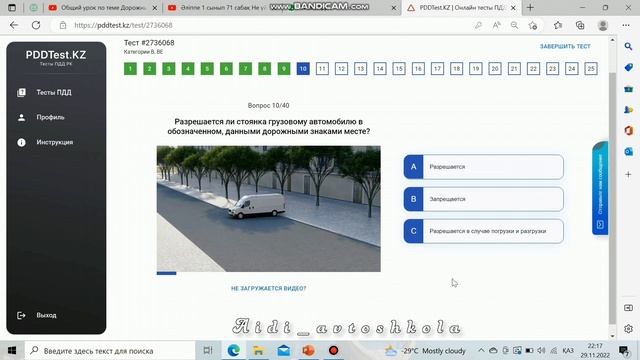
Task: Click Edge sidebar Outlook icon
Action: point(628,151)
